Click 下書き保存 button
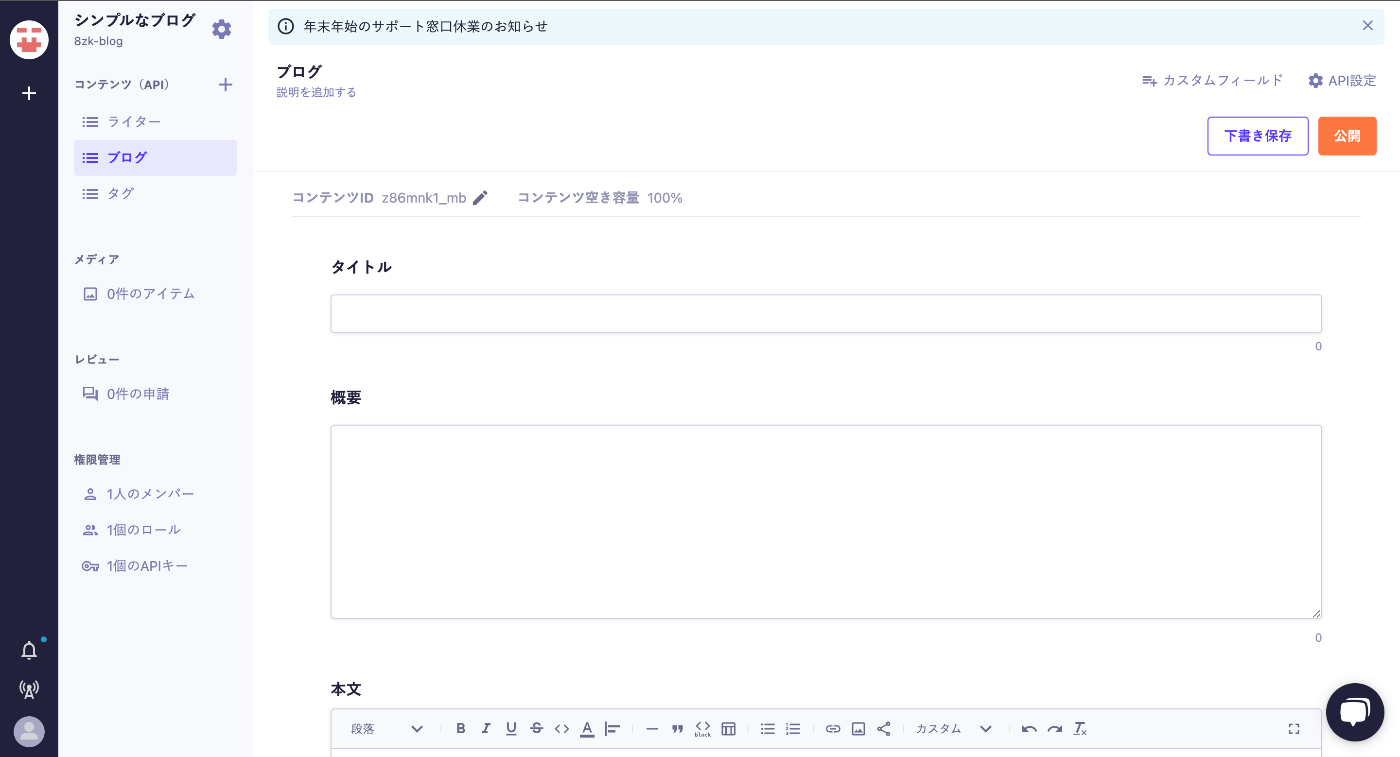This screenshot has width=1400, height=757. pos(1258,136)
